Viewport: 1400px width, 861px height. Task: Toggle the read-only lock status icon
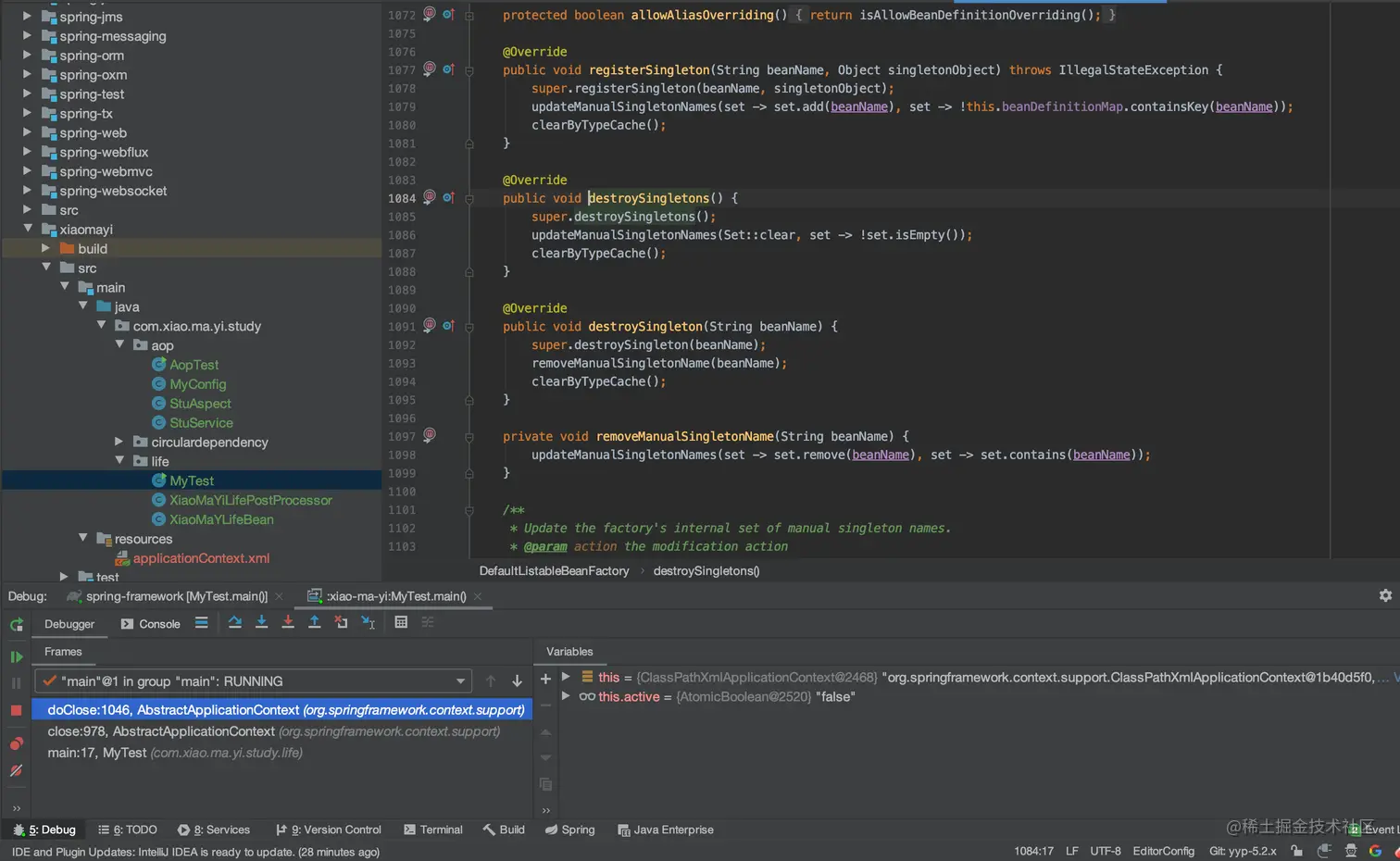pyautogui.click(x=1296, y=851)
